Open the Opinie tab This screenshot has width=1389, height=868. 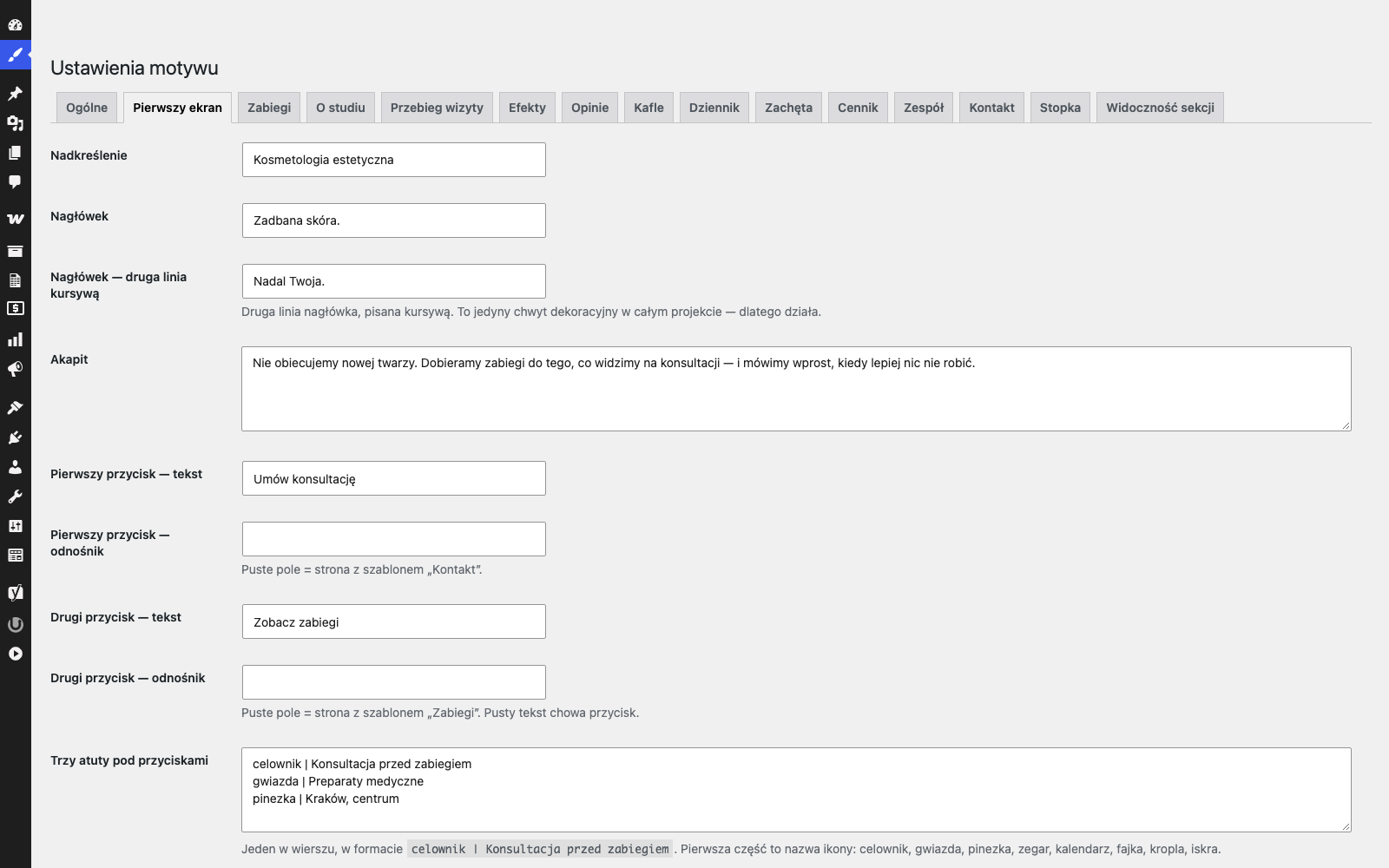pyautogui.click(x=589, y=108)
